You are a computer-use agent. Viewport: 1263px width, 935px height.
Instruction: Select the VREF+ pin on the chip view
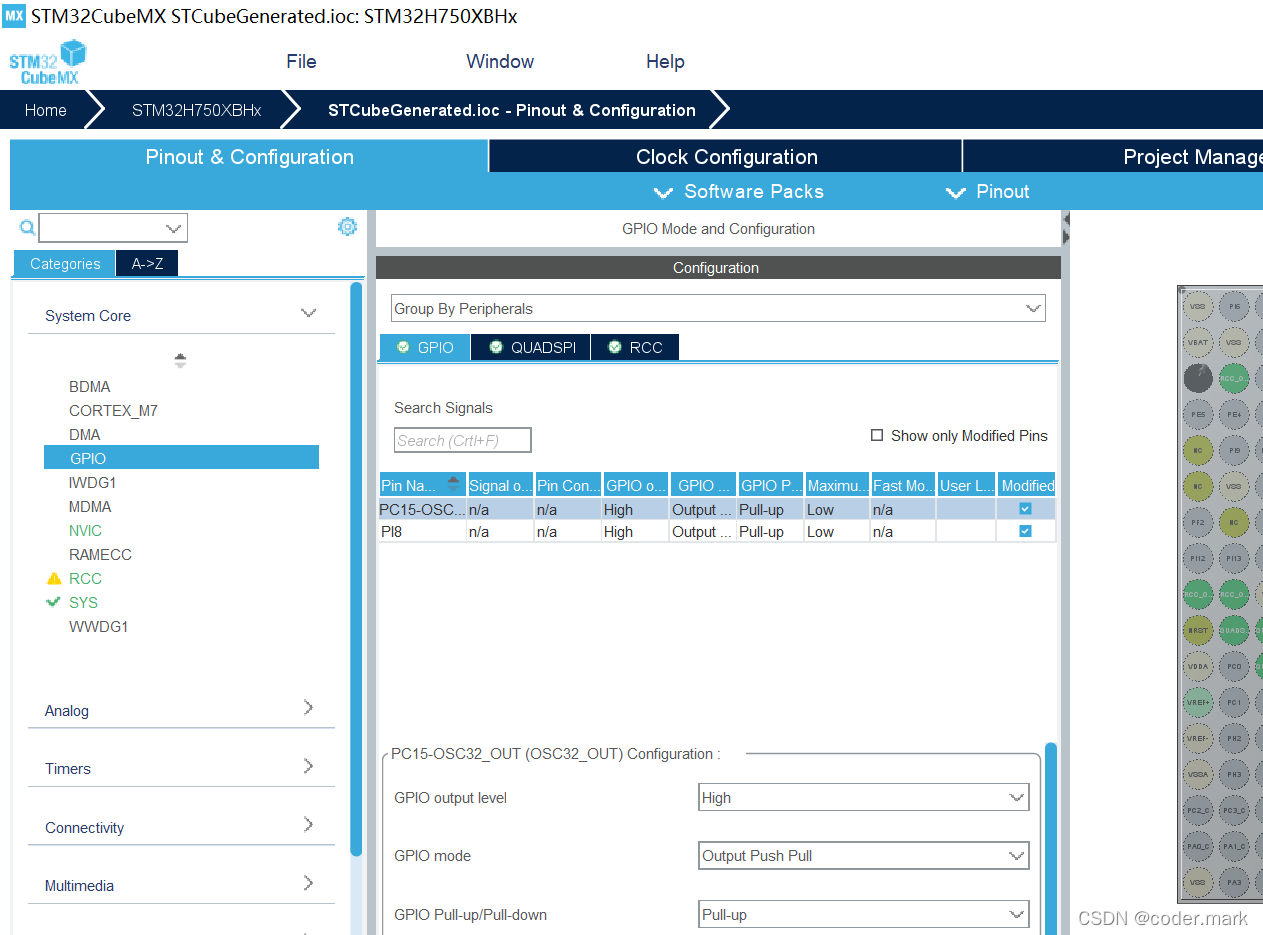pos(1198,702)
